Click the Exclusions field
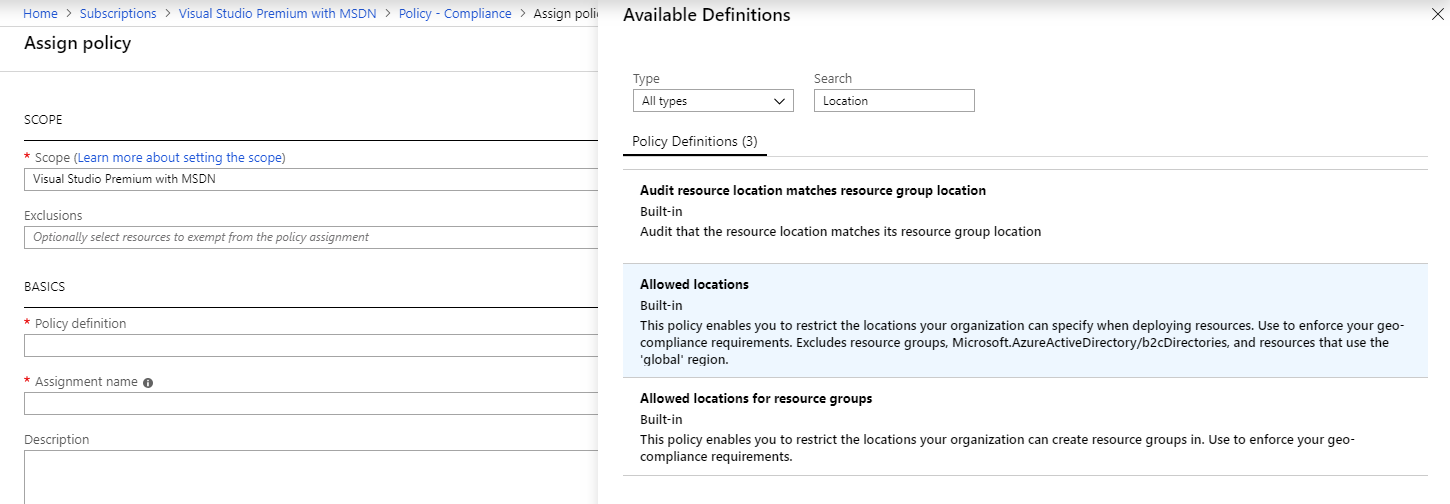The width and height of the screenshot is (1450, 504). pos(310,238)
